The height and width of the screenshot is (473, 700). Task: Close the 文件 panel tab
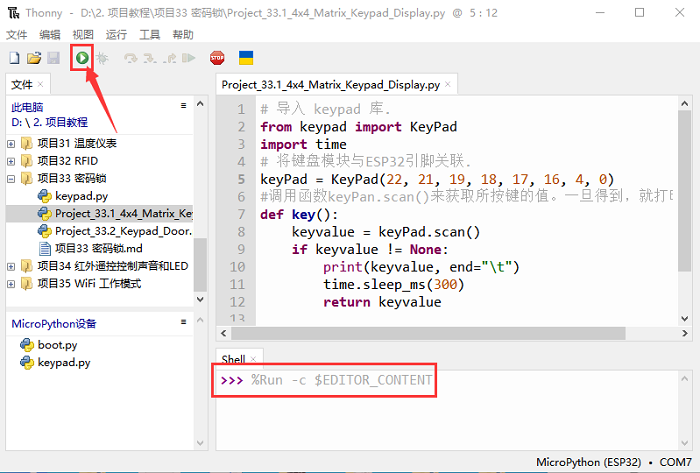[42, 85]
